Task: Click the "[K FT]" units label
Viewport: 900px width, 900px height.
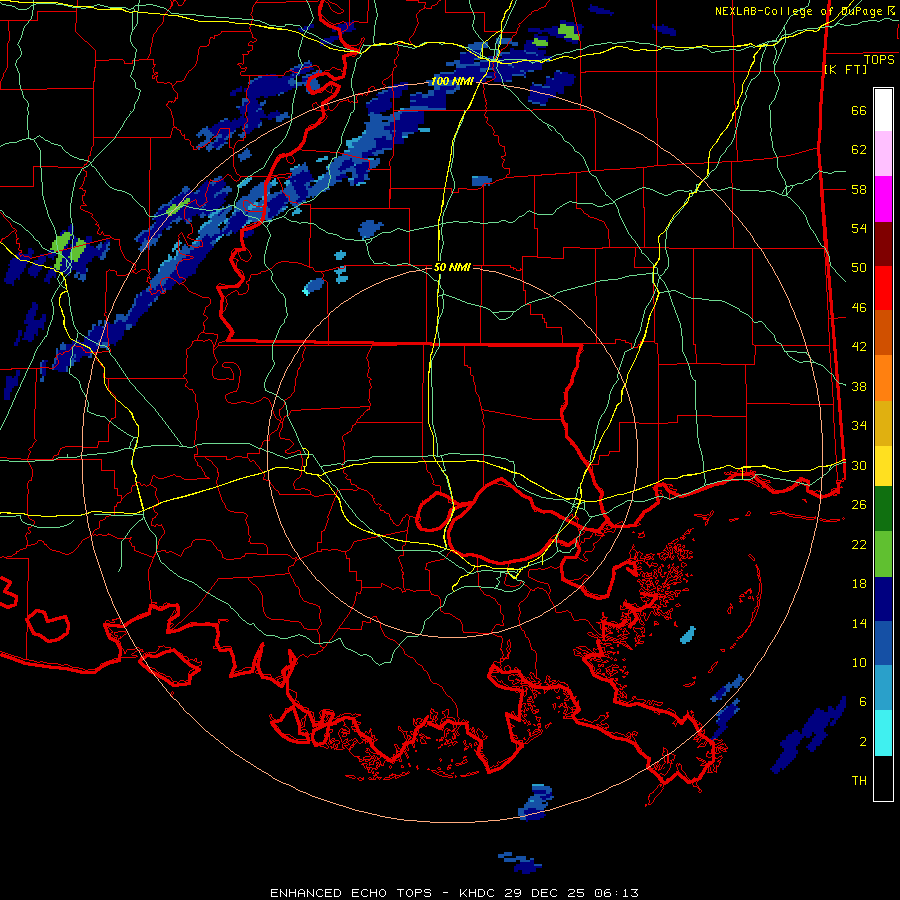Action: pyautogui.click(x=845, y=70)
